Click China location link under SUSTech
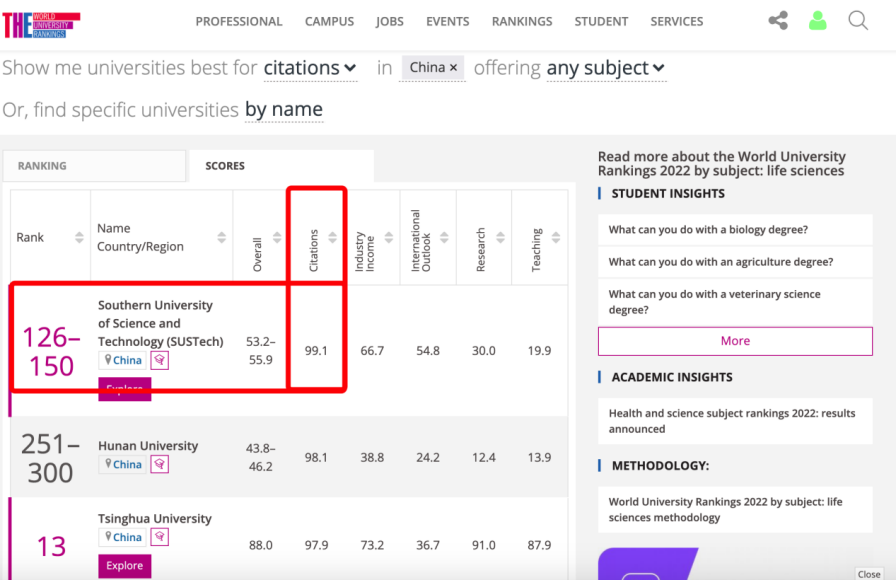The image size is (896, 580). (x=122, y=360)
